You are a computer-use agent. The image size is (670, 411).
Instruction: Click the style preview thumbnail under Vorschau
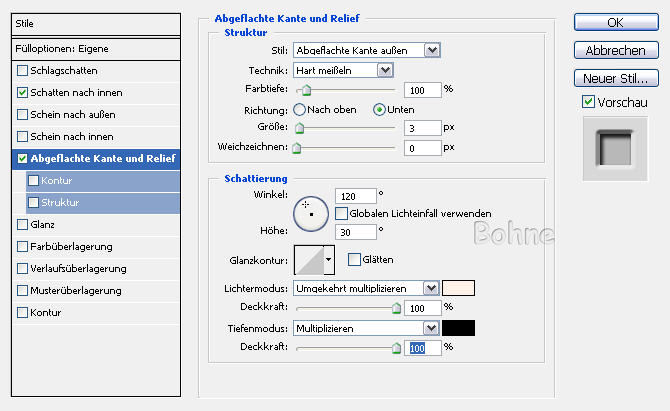[x=611, y=148]
